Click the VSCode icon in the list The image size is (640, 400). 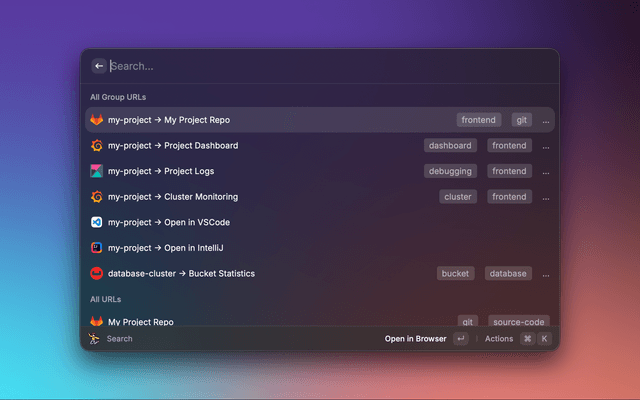pyautogui.click(x=97, y=222)
